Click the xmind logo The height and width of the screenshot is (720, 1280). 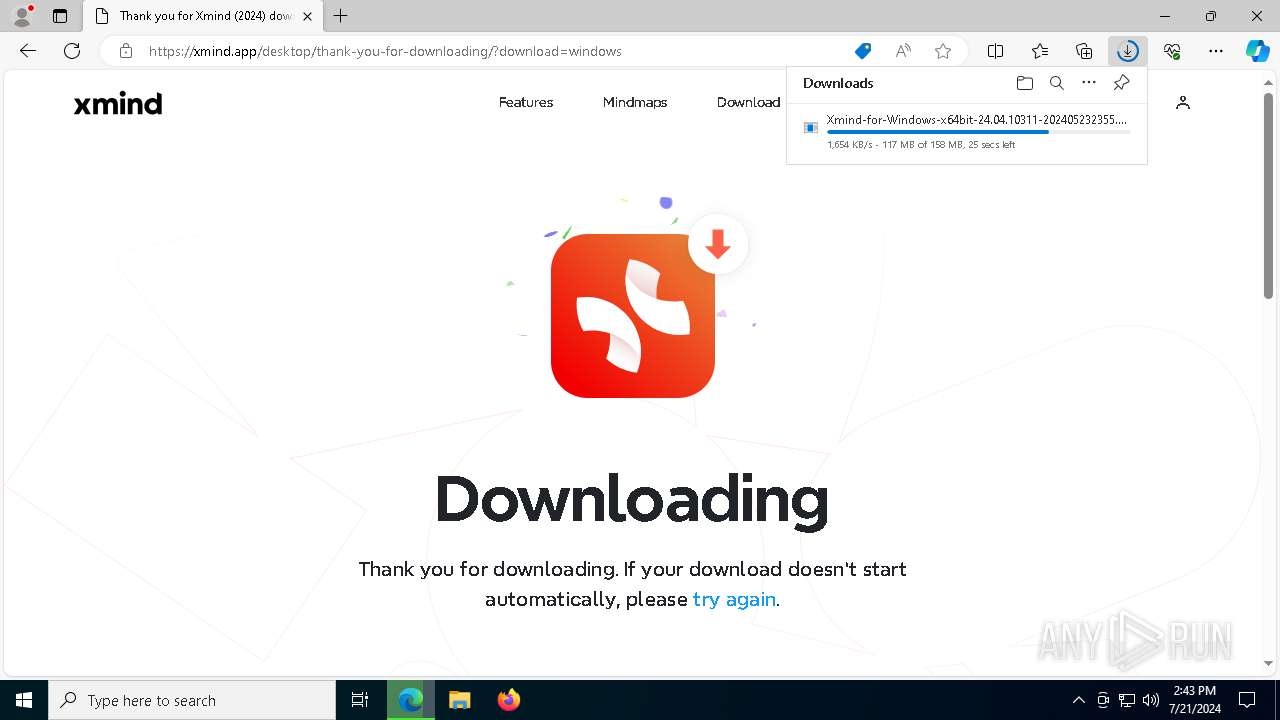pos(118,103)
